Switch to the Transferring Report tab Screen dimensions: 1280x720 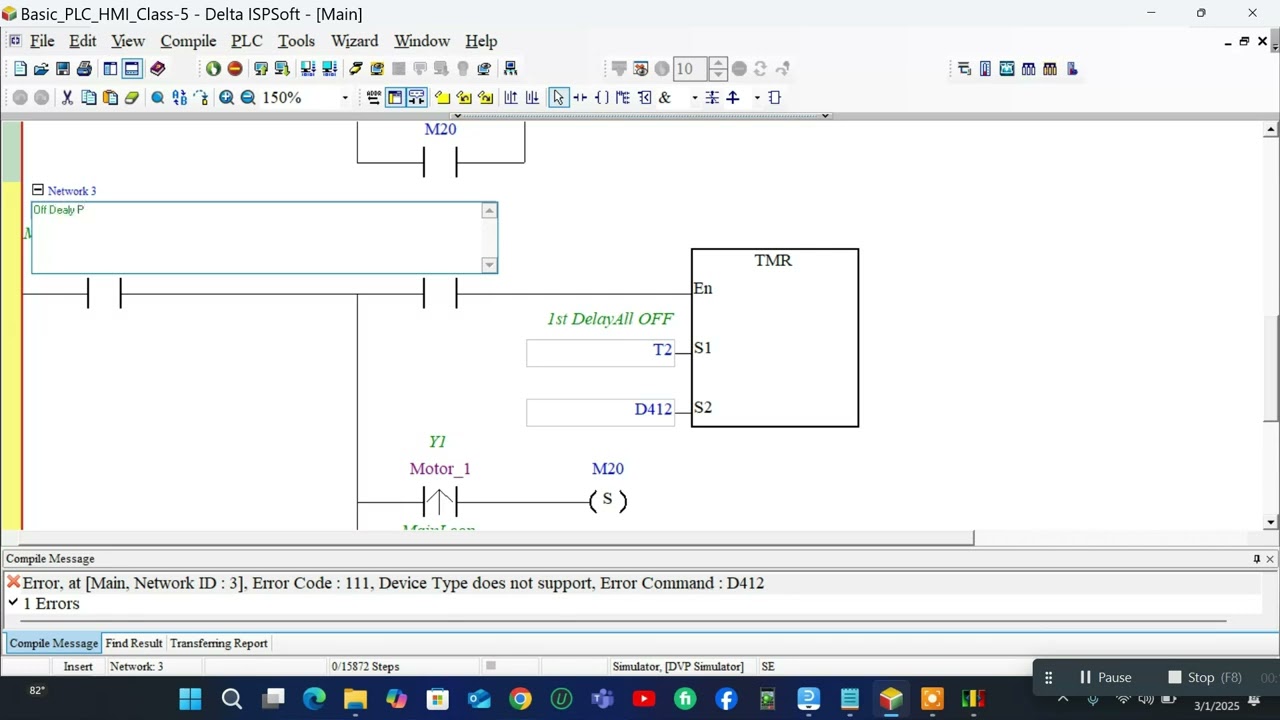tap(219, 643)
